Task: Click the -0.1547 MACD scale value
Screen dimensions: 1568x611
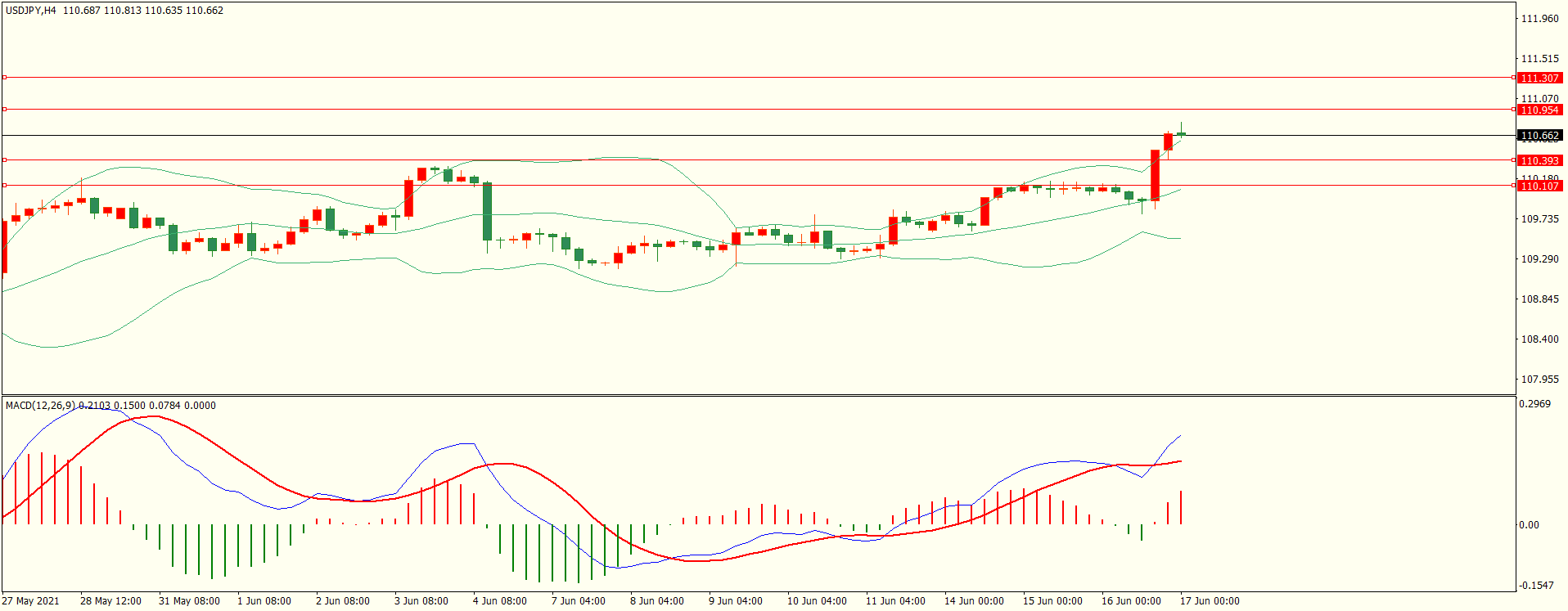Action: pyautogui.click(x=1535, y=586)
